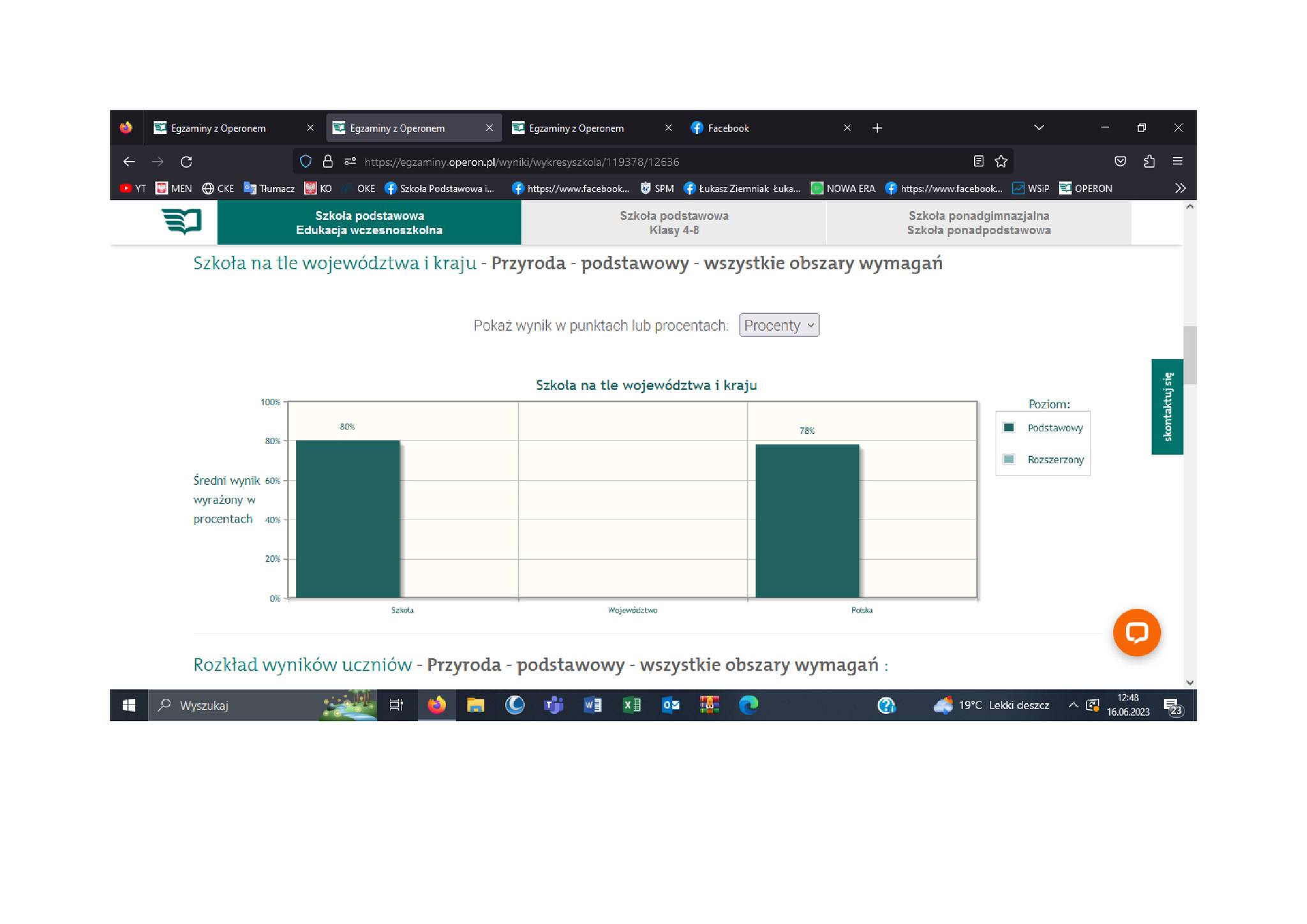Image resolution: width=1307 pixels, height=924 pixels.
Task: Open the extensions puzzle icon
Action: pos(1149,161)
